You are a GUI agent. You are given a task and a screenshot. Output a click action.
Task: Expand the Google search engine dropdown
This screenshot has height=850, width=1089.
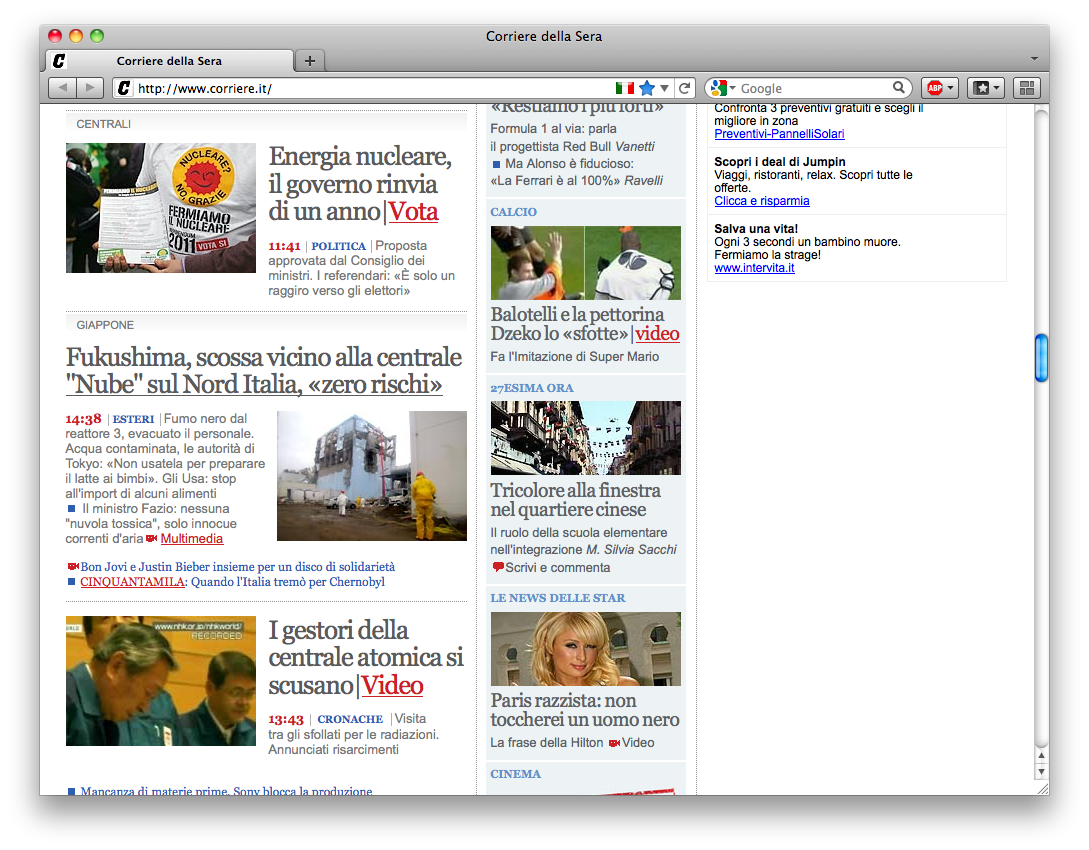tap(722, 88)
